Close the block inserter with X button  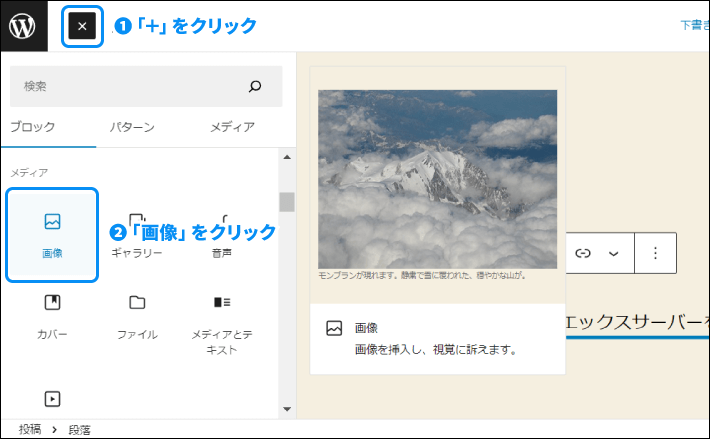click(82, 27)
